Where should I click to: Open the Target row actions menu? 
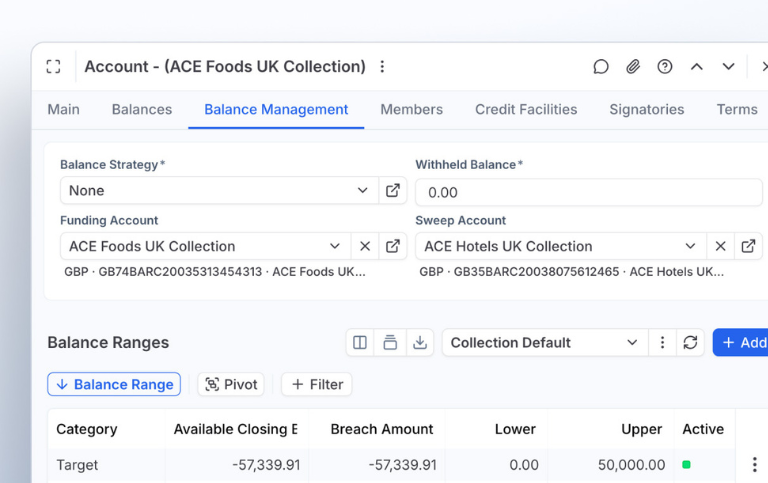click(755, 464)
